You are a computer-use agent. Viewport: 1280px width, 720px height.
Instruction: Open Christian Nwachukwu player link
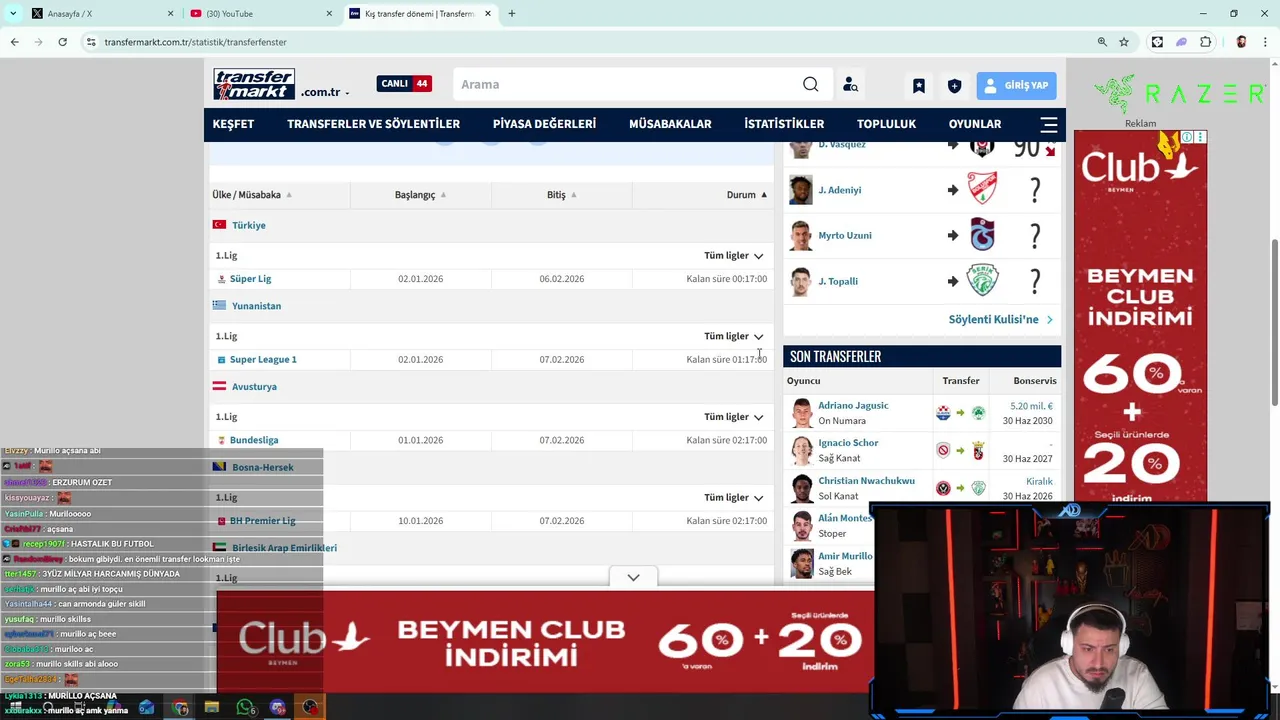coord(866,481)
